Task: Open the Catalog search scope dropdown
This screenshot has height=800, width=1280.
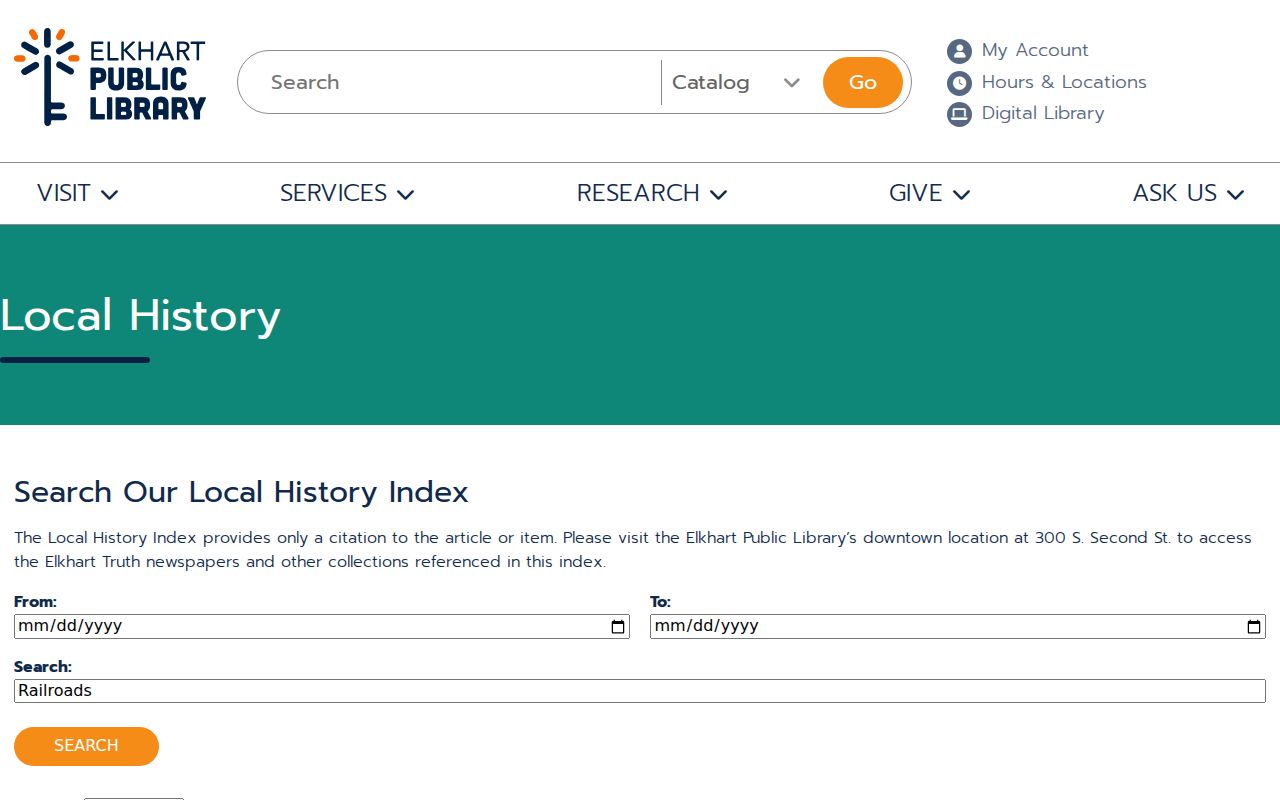Action: pyautogui.click(x=736, y=82)
